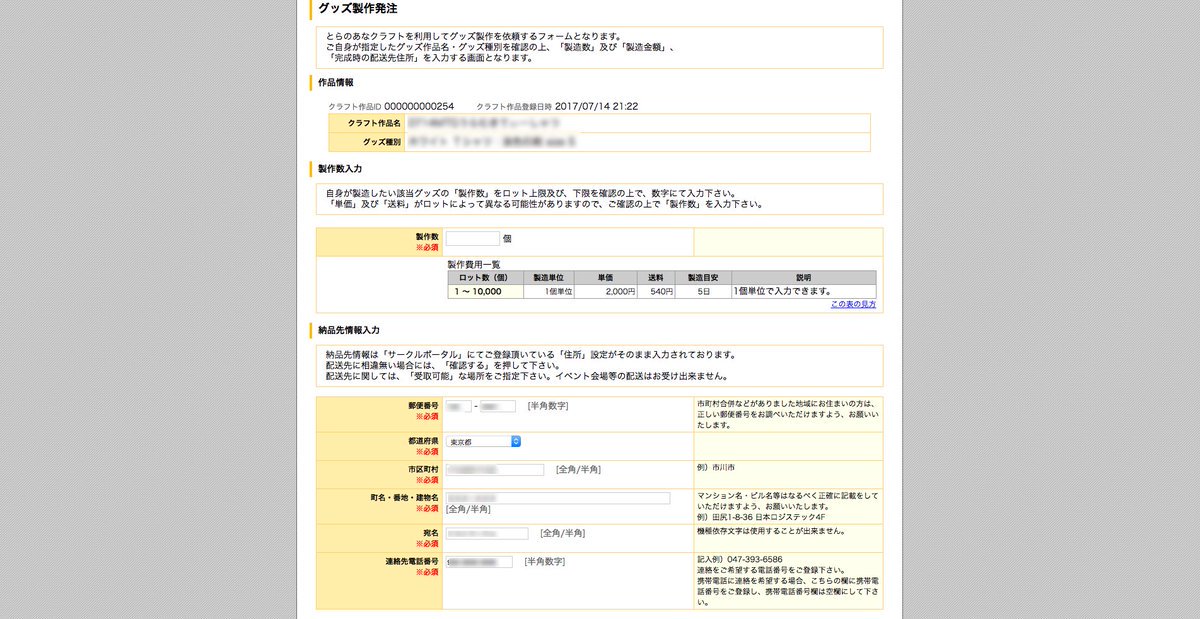Click the second 郵便番号 input box
Image resolution: width=1200 pixels, height=619 pixels.
[x=498, y=406]
